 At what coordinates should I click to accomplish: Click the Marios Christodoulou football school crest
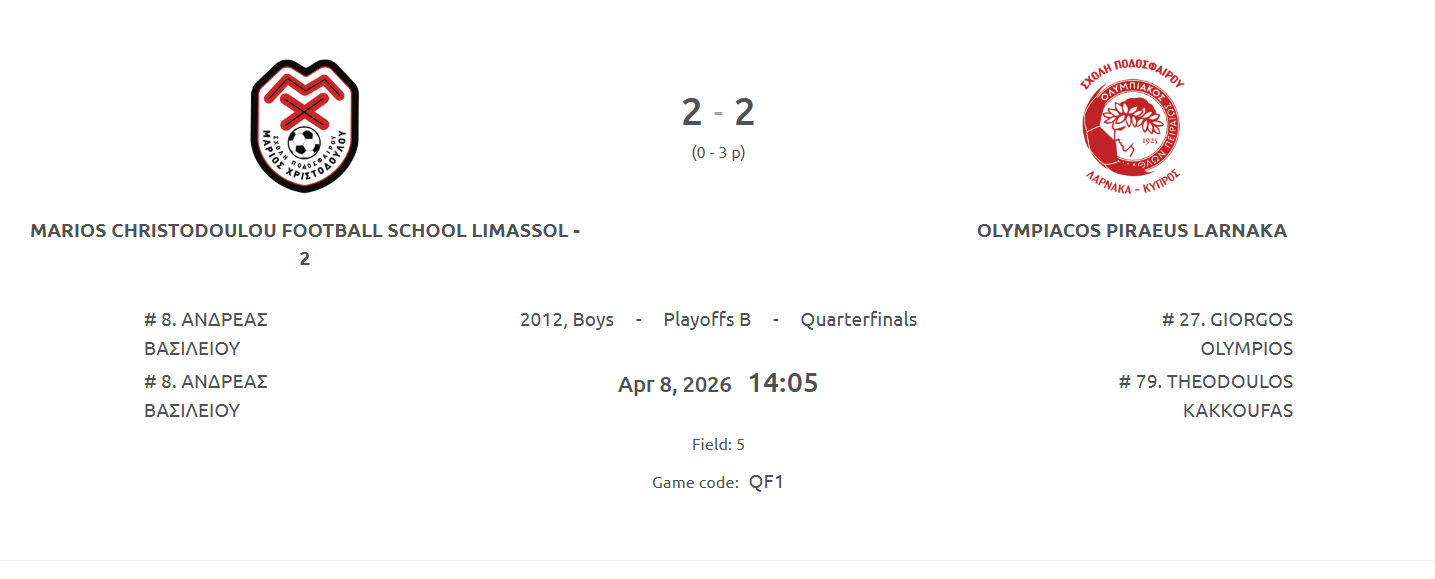click(x=305, y=126)
